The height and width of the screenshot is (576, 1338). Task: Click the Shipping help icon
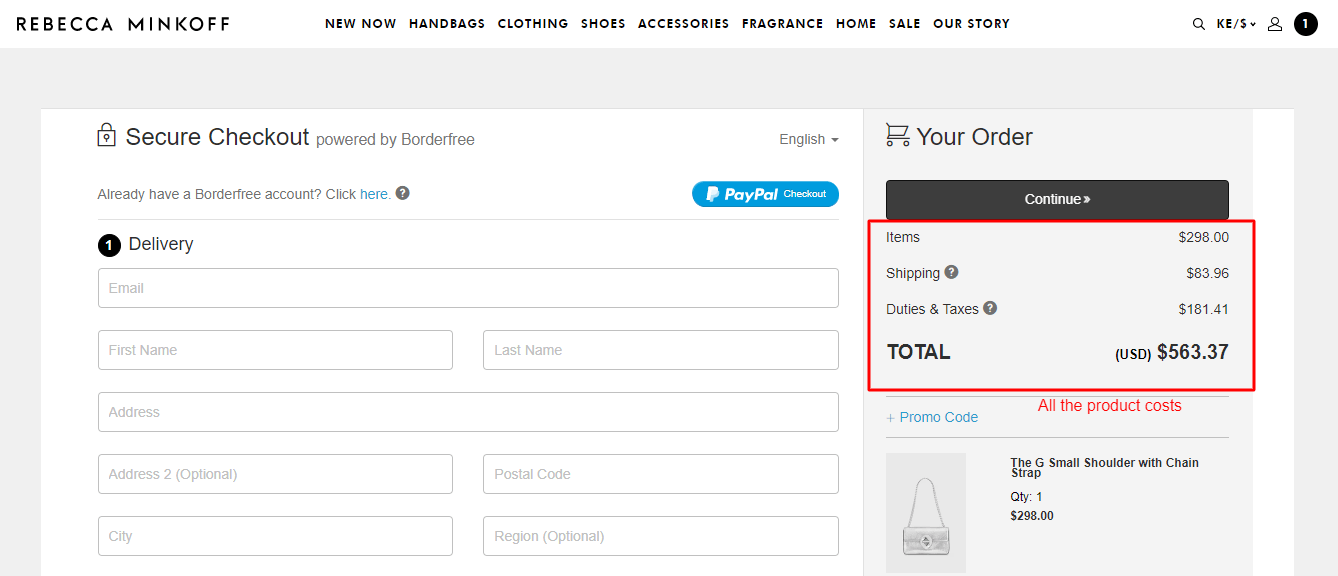pyautogui.click(x=952, y=272)
